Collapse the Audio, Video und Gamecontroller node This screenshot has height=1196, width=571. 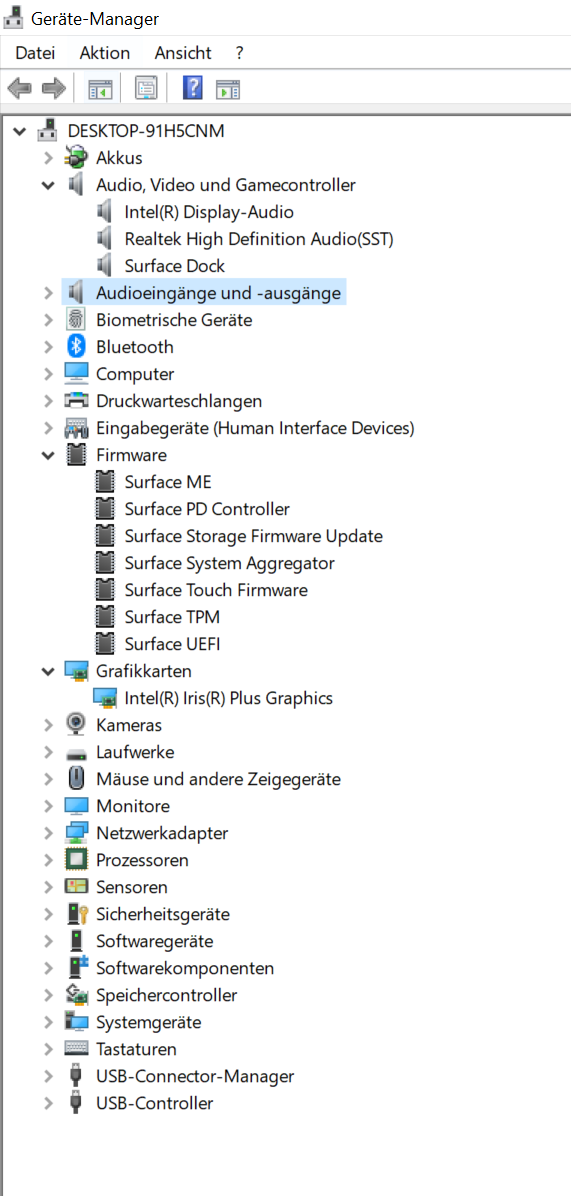(x=48, y=185)
